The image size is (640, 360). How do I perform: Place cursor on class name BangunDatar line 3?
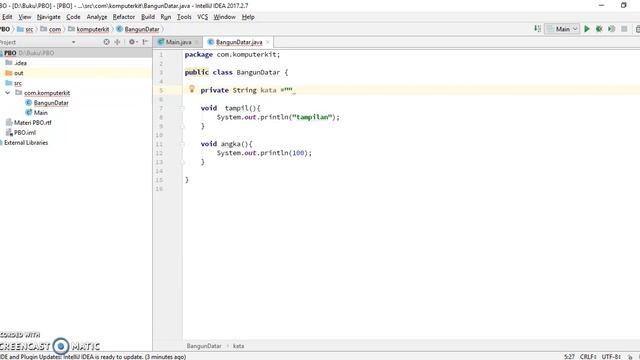(x=258, y=72)
